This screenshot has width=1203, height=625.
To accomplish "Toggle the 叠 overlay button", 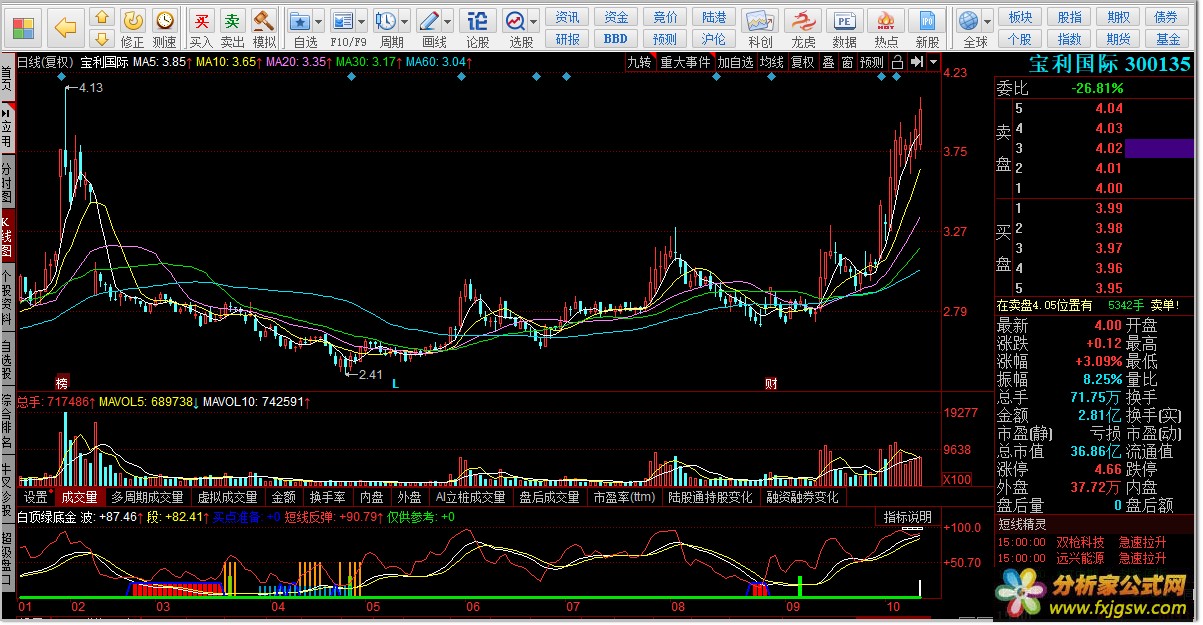I will coord(828,62).
